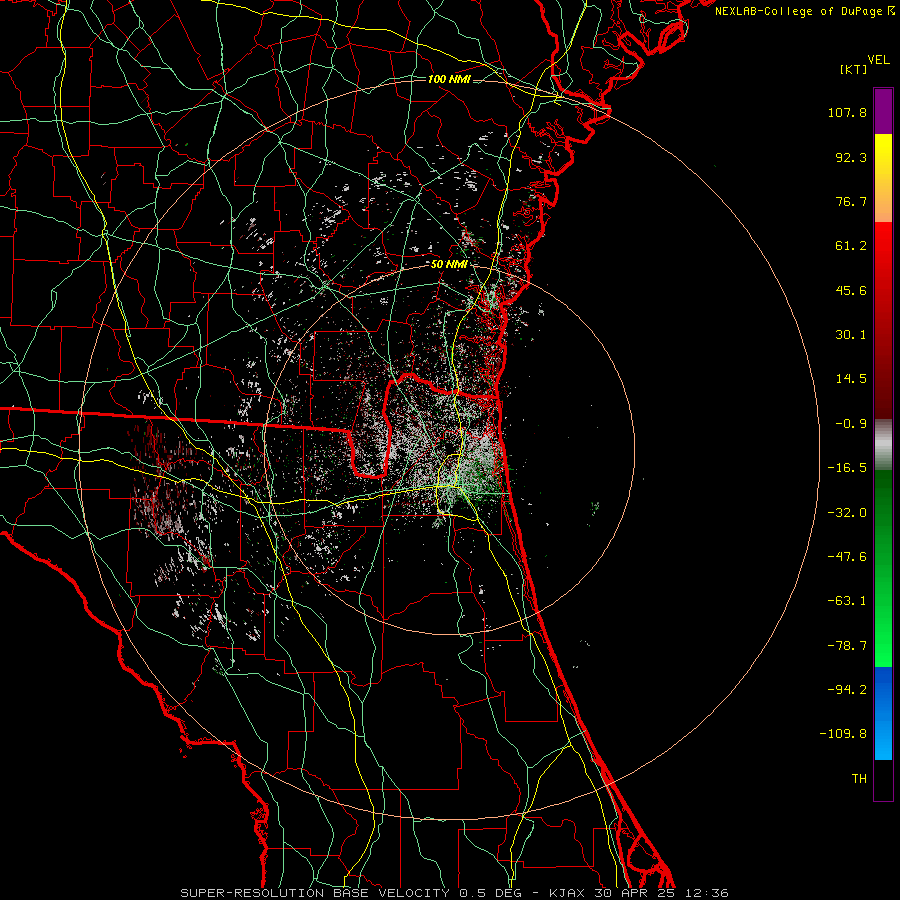900x900 pixels.
Task: Click the 50 NMI range ring label
Action: click(x=449, y=264)
